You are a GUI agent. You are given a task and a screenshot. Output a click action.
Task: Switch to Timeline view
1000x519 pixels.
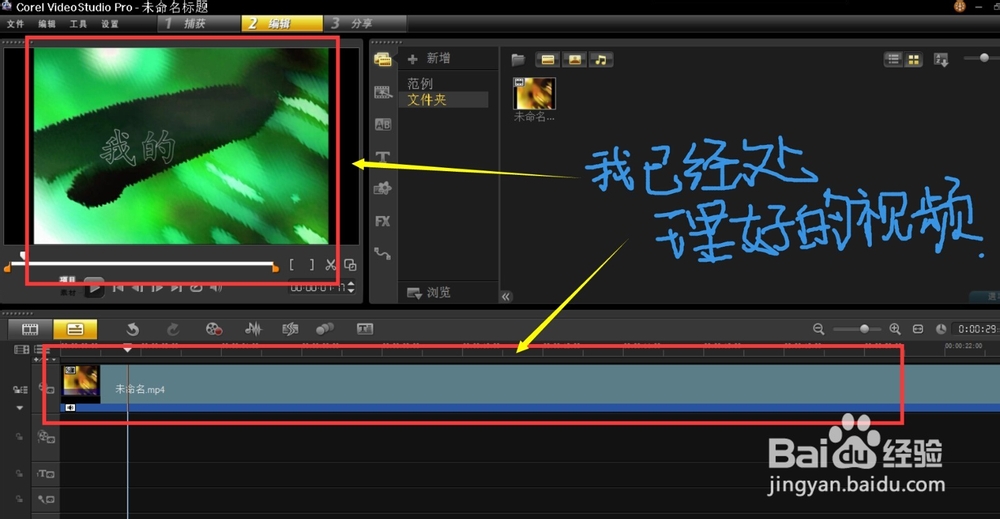coord(75,329)
